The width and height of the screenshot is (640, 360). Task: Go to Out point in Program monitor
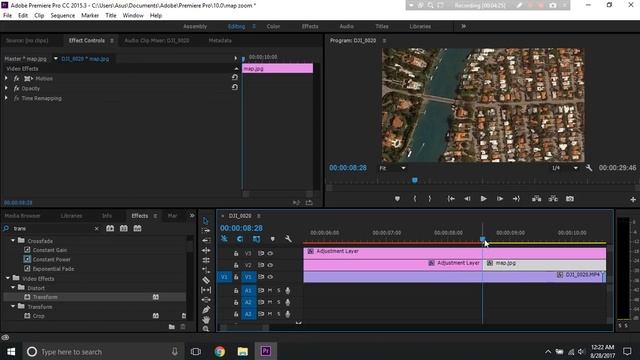pyautogui.click(x=516, y=199)
